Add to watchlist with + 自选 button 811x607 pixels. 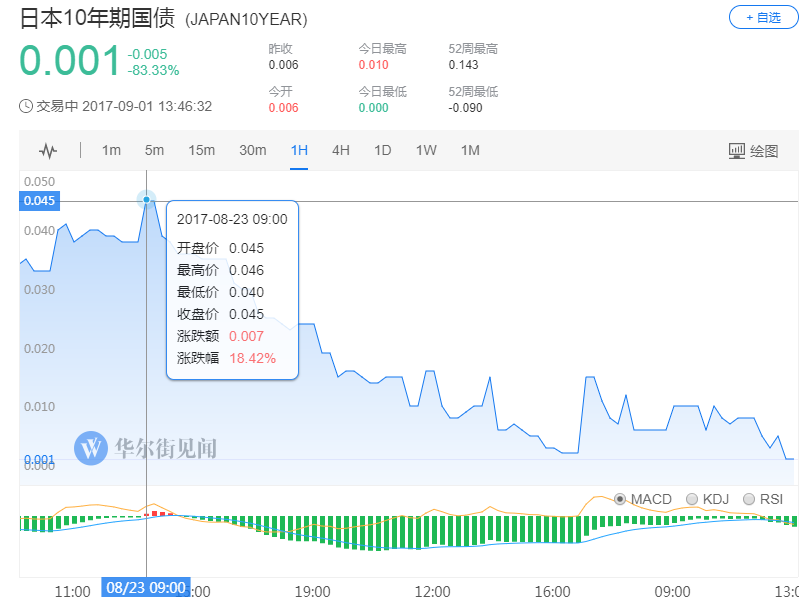(x=763, y=18)
